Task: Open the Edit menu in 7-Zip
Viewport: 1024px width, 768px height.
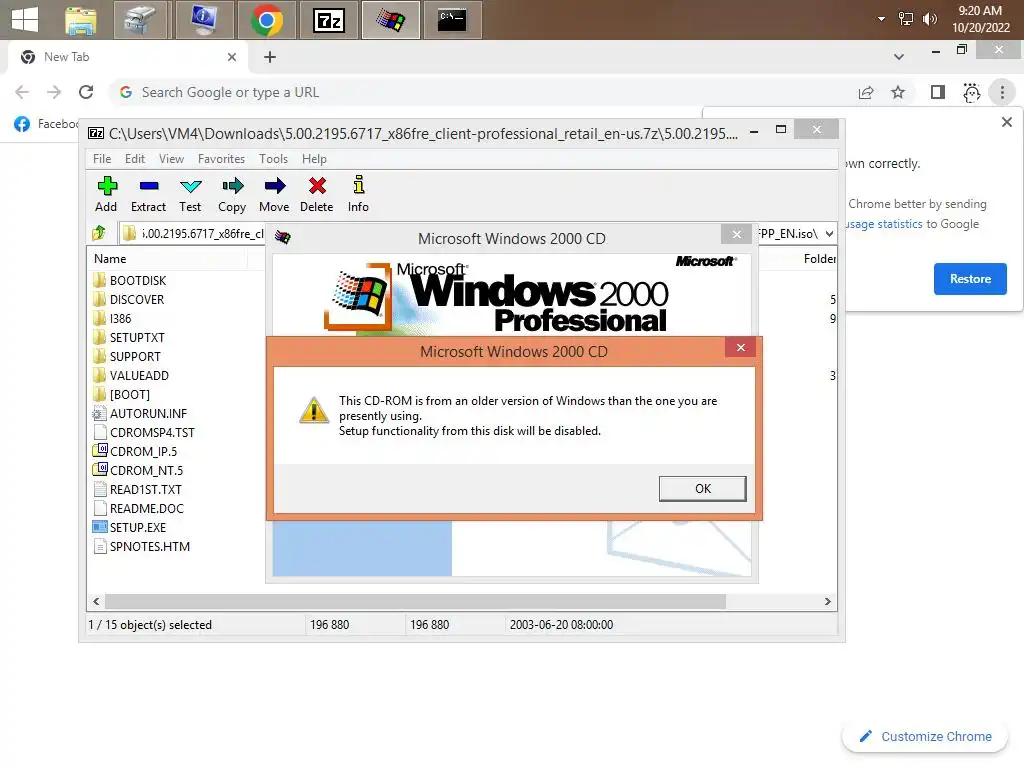Action: 135,159
